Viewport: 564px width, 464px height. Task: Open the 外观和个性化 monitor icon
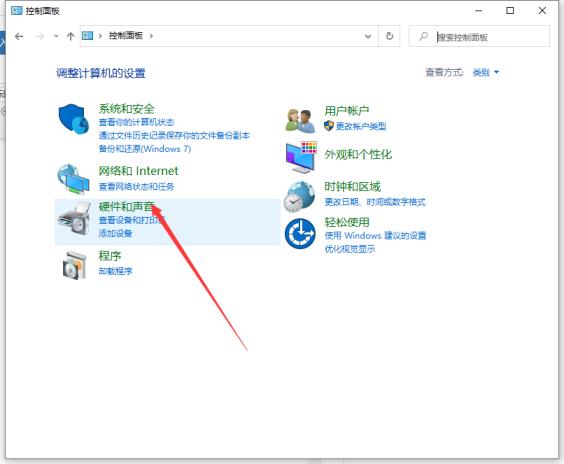(x=301, y=157)
